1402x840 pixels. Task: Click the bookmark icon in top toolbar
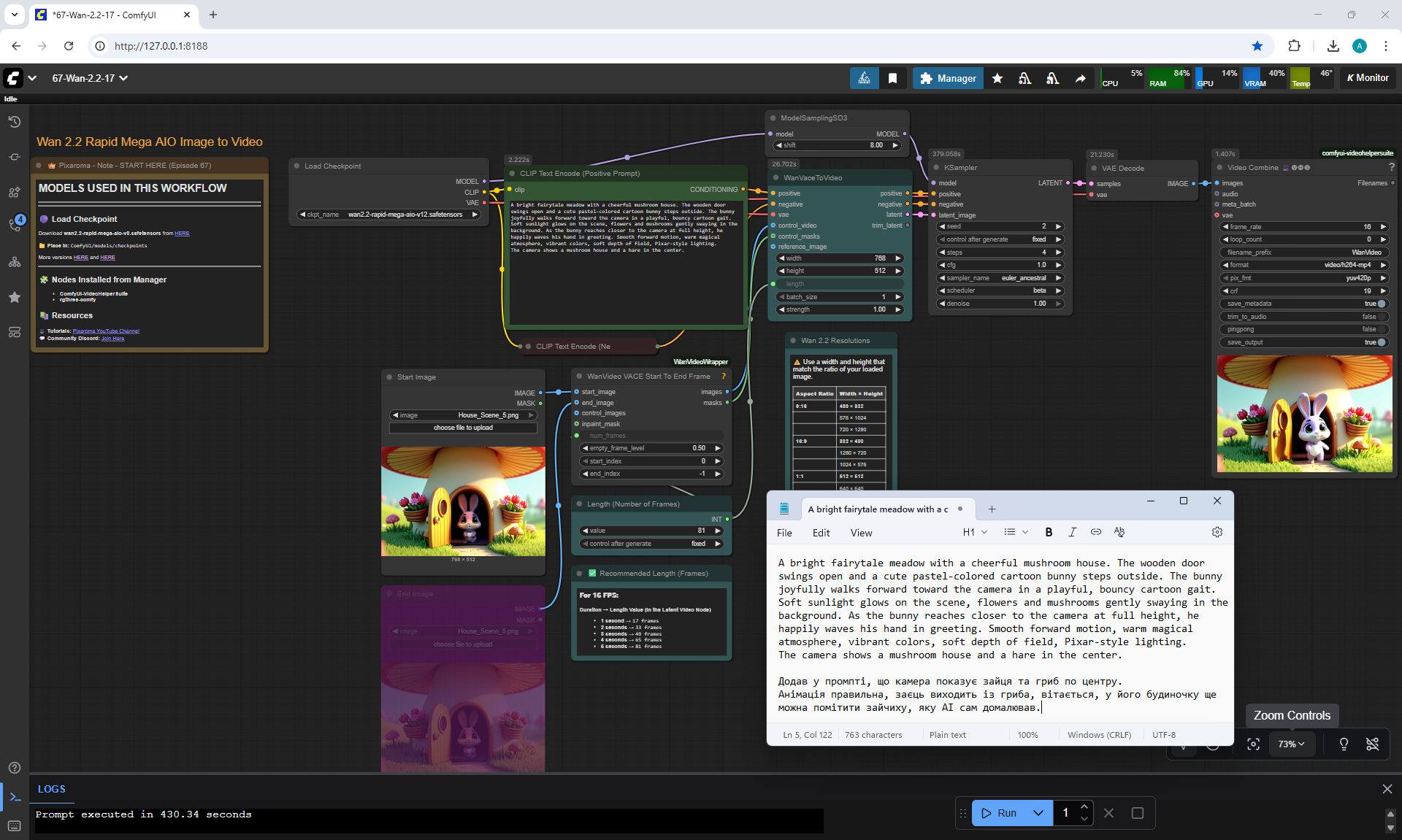pos(892,78)
